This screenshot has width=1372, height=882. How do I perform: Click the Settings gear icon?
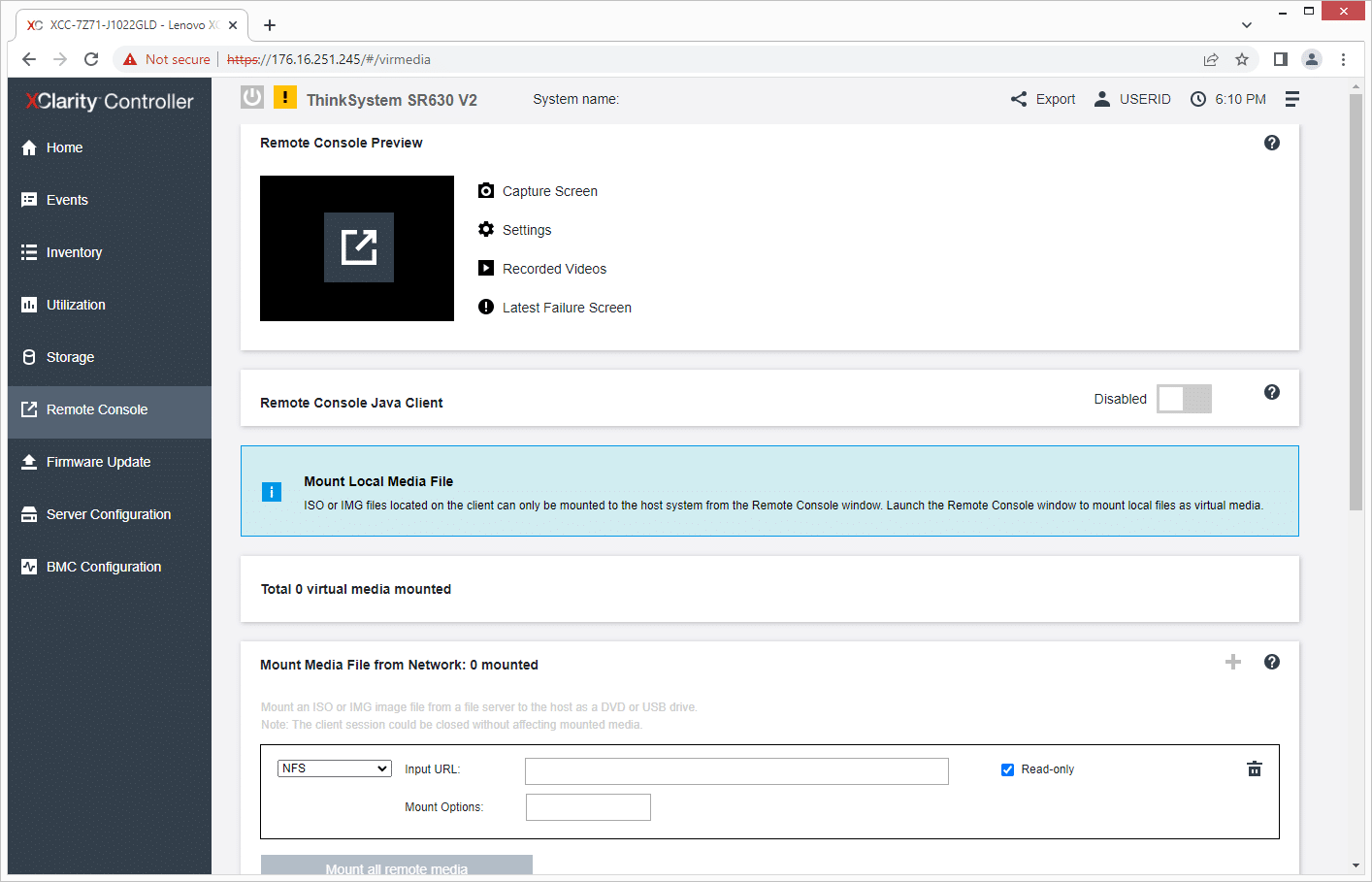pyautogui.click(x=486, y=229)
